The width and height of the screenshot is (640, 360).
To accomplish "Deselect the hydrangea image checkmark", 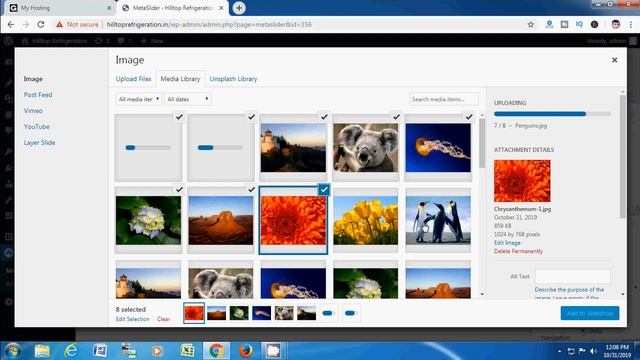I will coord(179,189).
